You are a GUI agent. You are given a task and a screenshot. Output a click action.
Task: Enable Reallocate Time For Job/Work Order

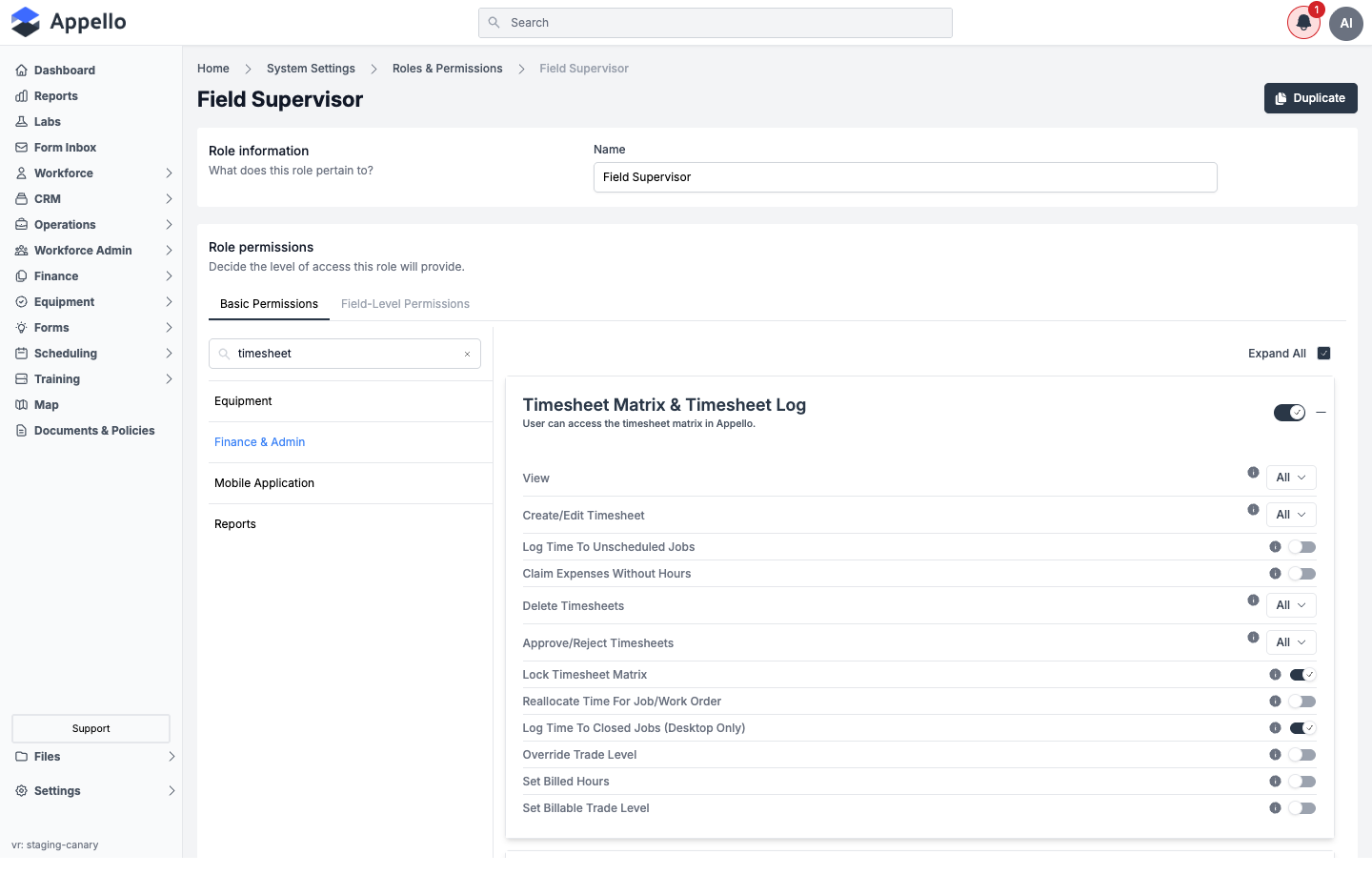1302,702
